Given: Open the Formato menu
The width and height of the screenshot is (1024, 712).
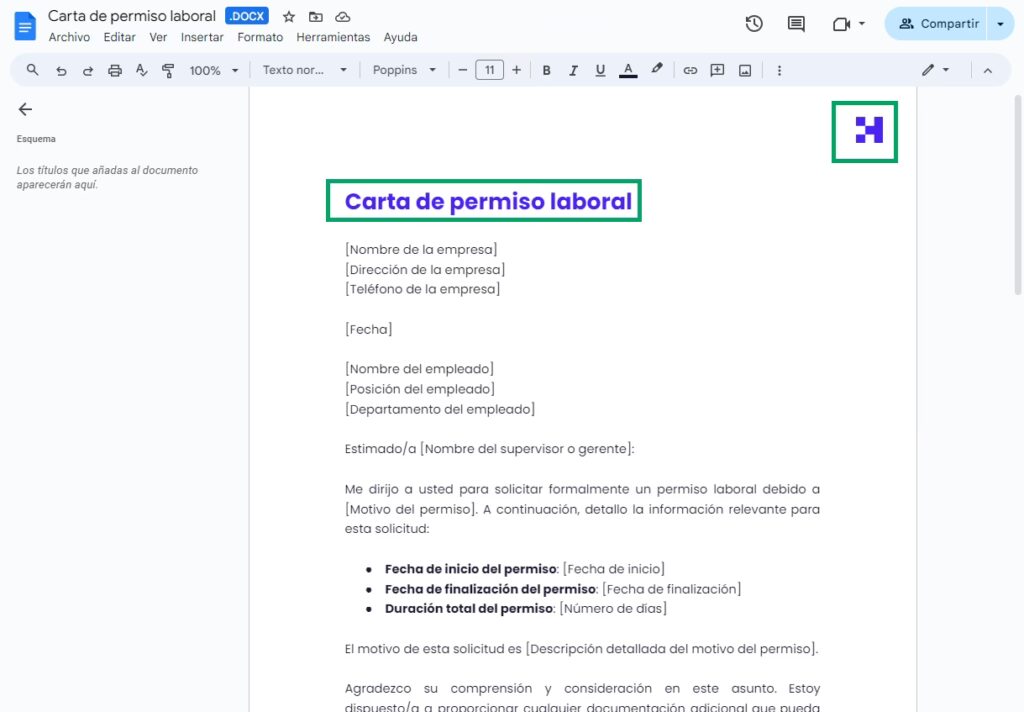Looking at the screenshot, I should pos(260,37).
